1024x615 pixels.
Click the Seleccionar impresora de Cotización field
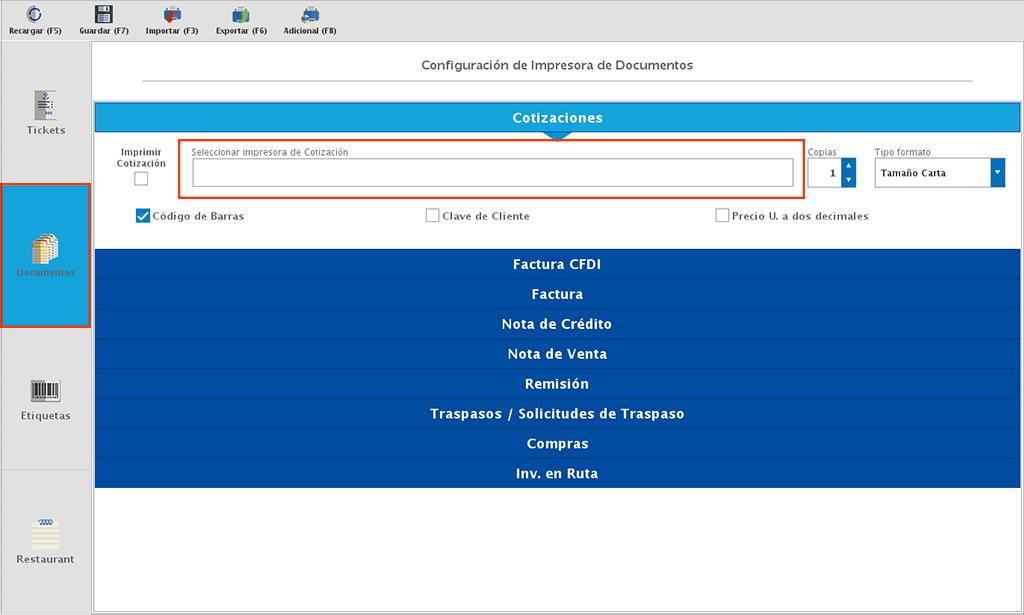[x=490, y=171]
